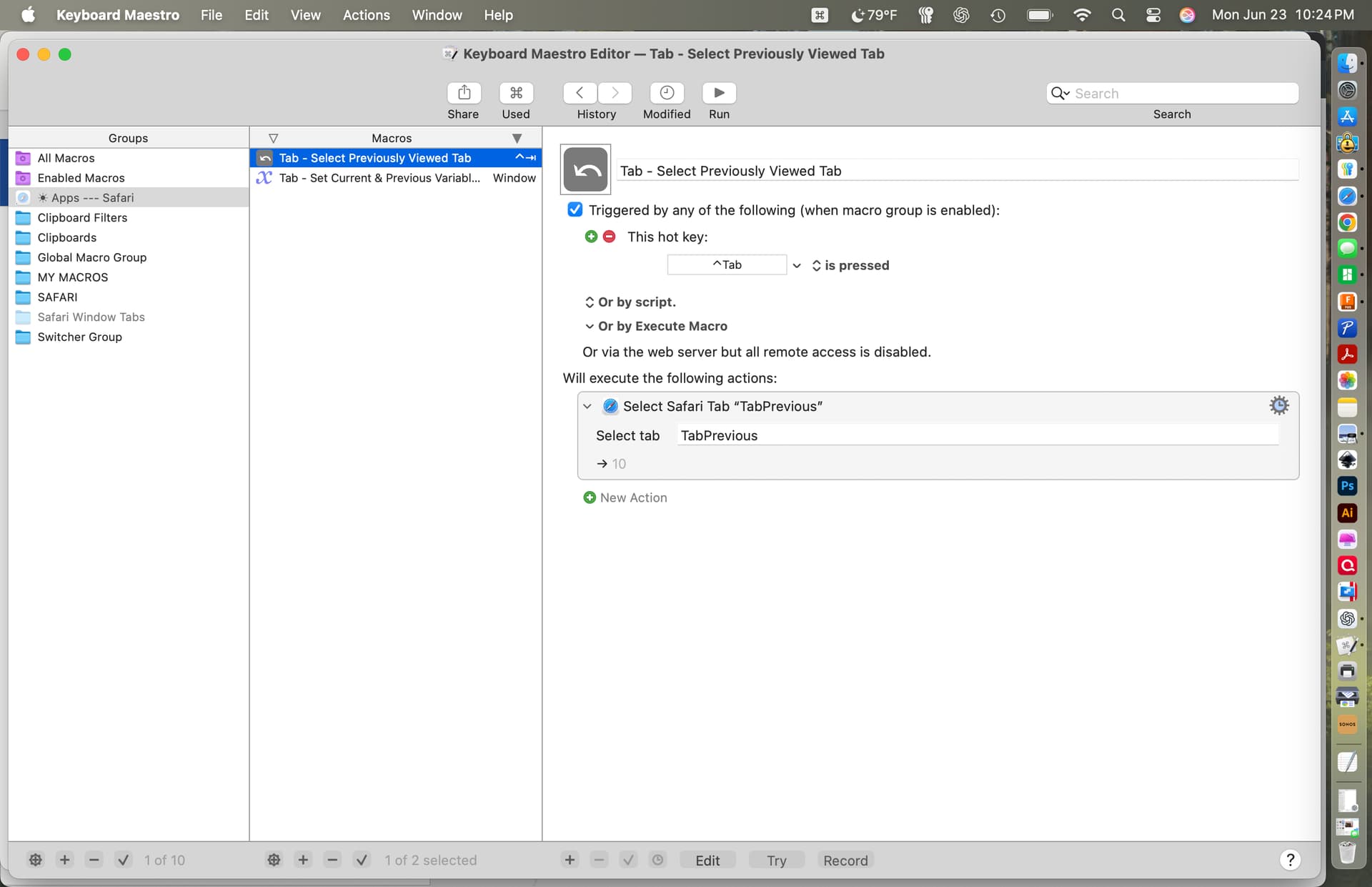This screenshot has height=887, width=1372.
Task: Add a new macro group with plus
Action: [65, 860]
